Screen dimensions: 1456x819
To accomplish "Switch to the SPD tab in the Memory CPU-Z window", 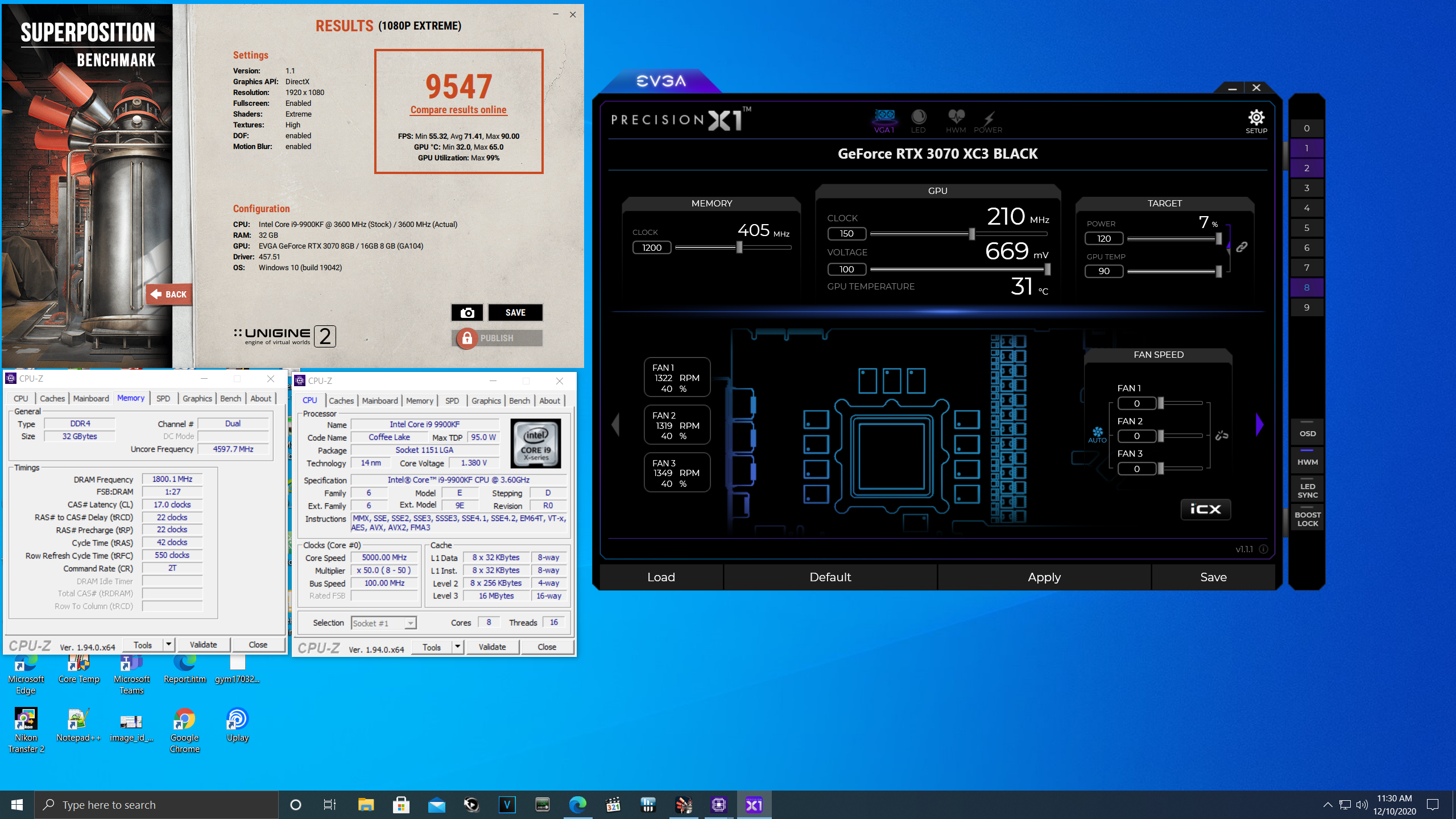I will tap(163, 398).
